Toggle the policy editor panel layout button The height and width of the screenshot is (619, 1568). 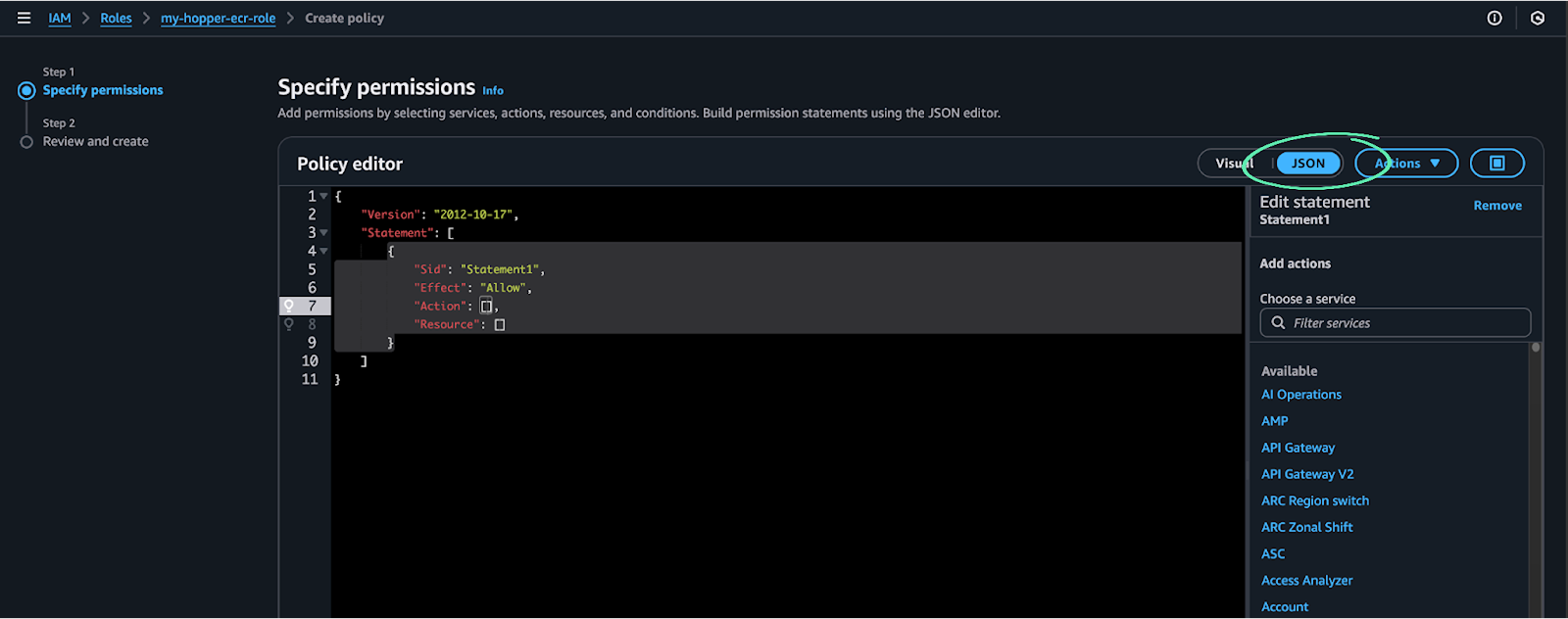click(x=1496, y=164)
